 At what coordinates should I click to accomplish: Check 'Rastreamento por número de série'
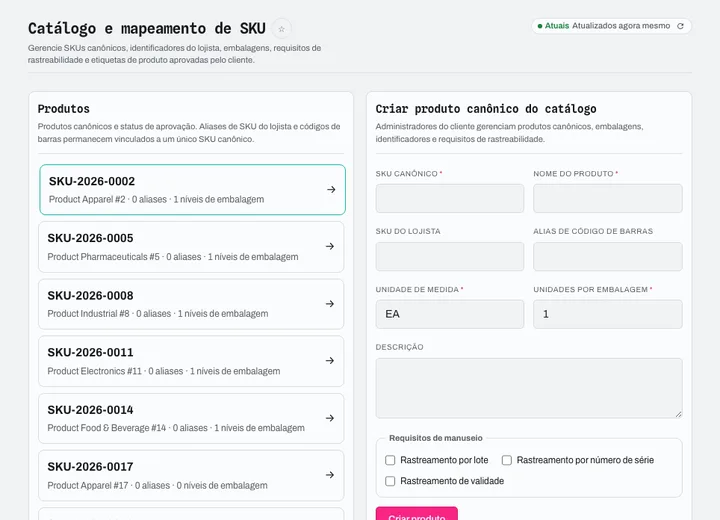click(x=506, y=460)
